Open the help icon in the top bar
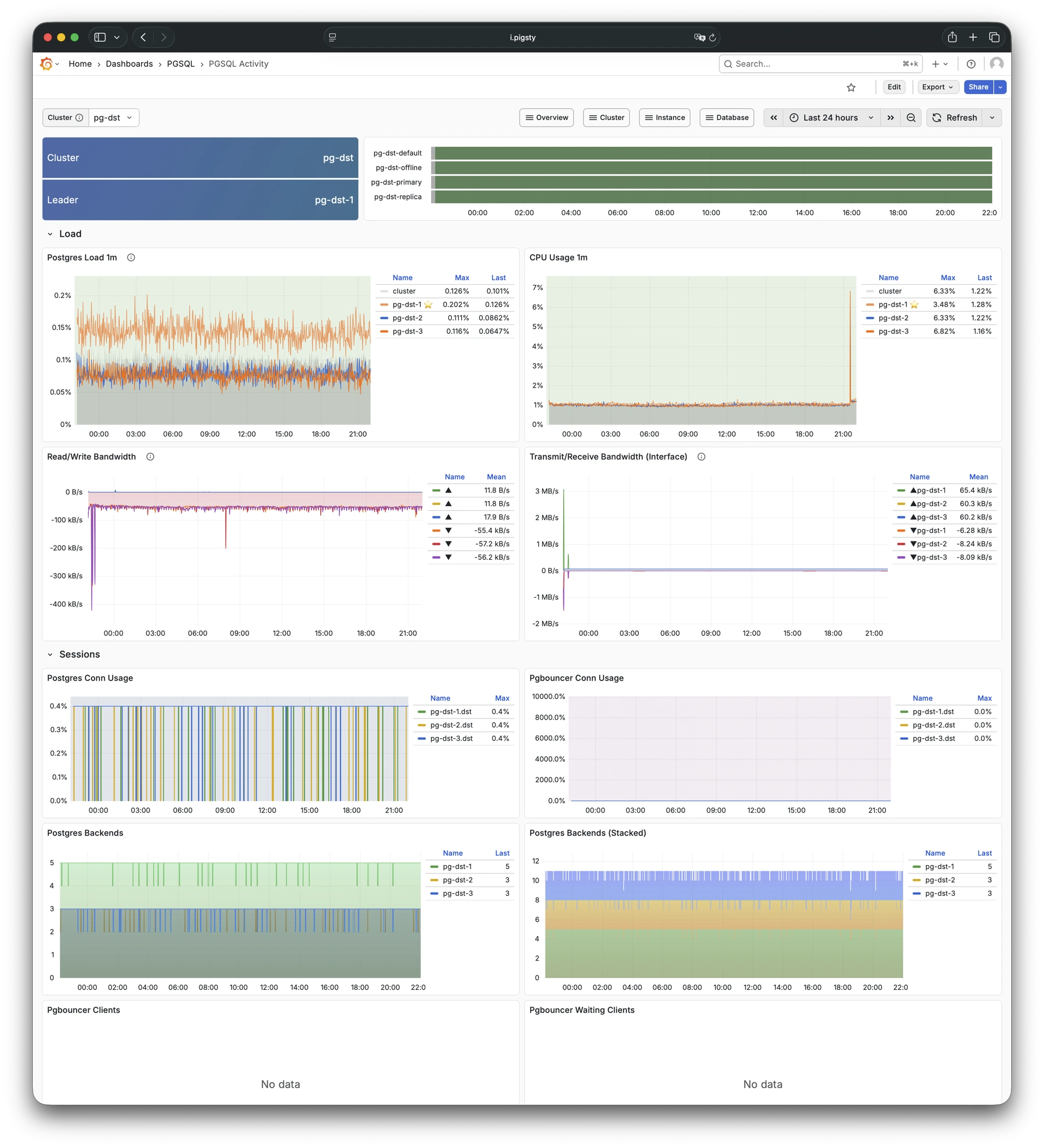 (x=972, y=64)
